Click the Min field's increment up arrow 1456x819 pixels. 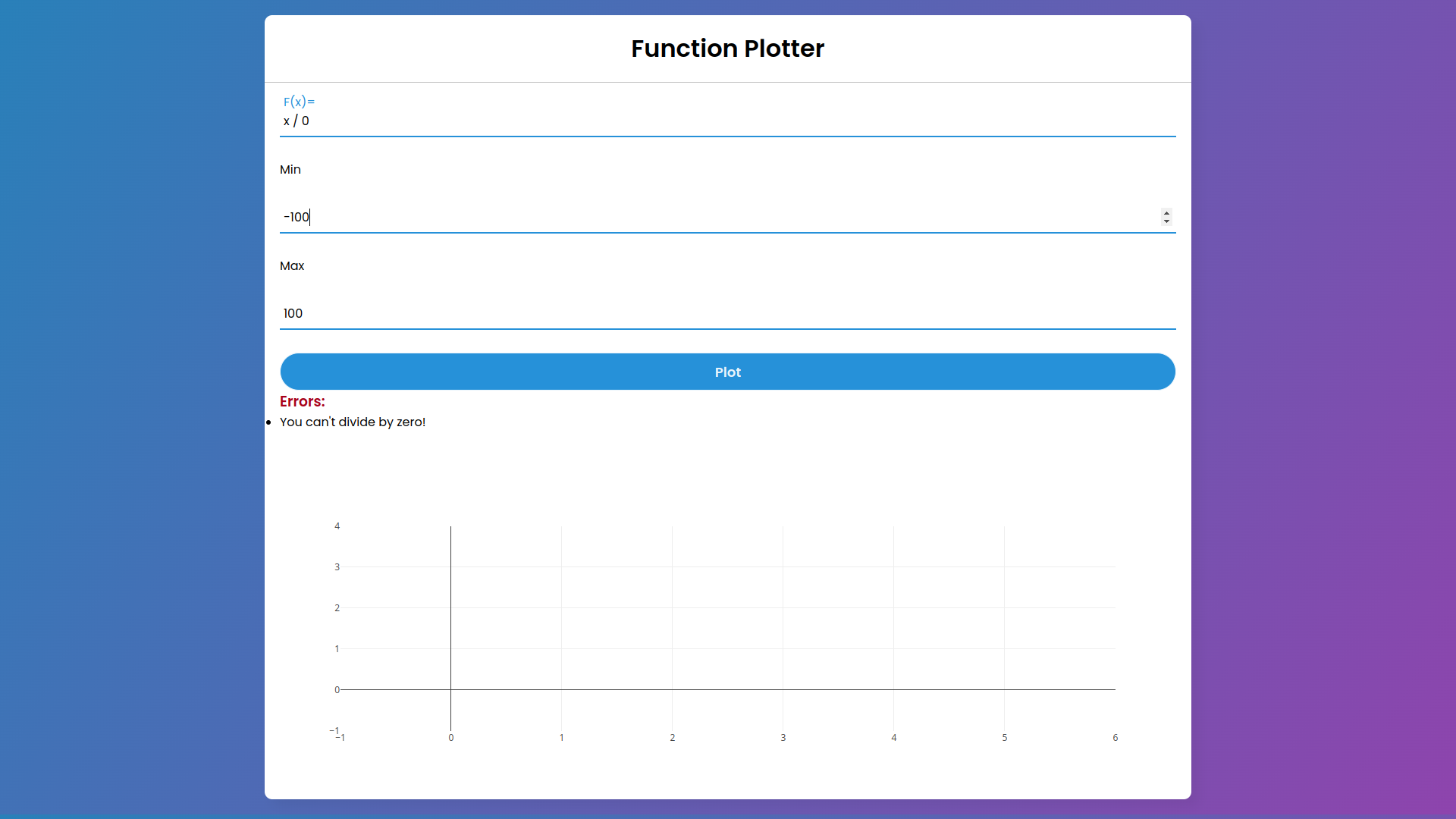coord(1166,213)
